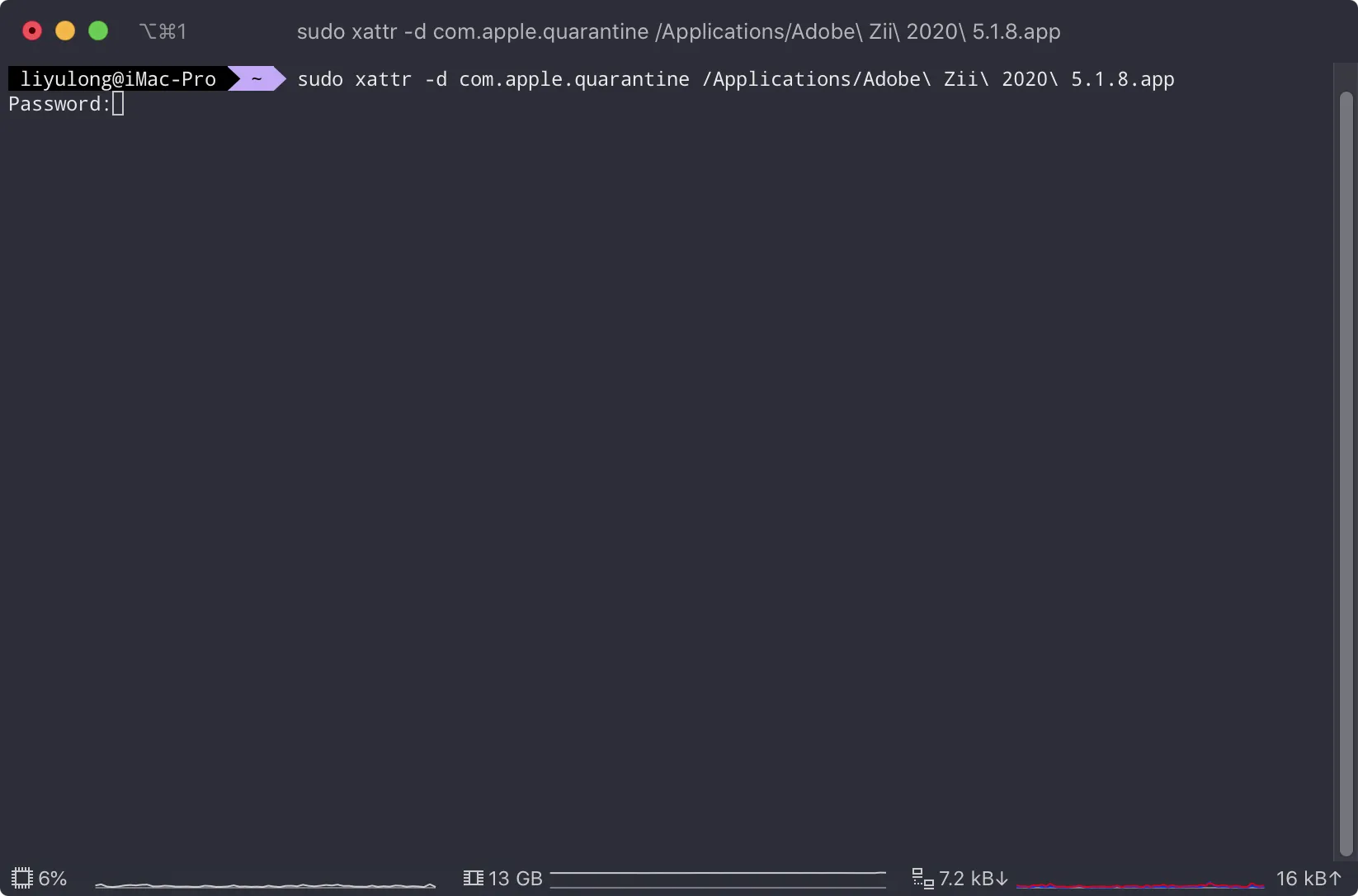Click the liyulong@iMac-Pro prompt segment
This screenshot has width=1358, height=896.
pyautogui.click(x=118, y=79)
